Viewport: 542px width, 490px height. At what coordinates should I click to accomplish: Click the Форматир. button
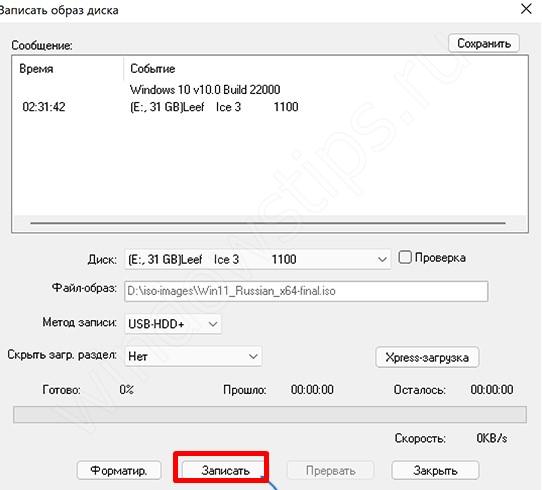click(119, 470)
